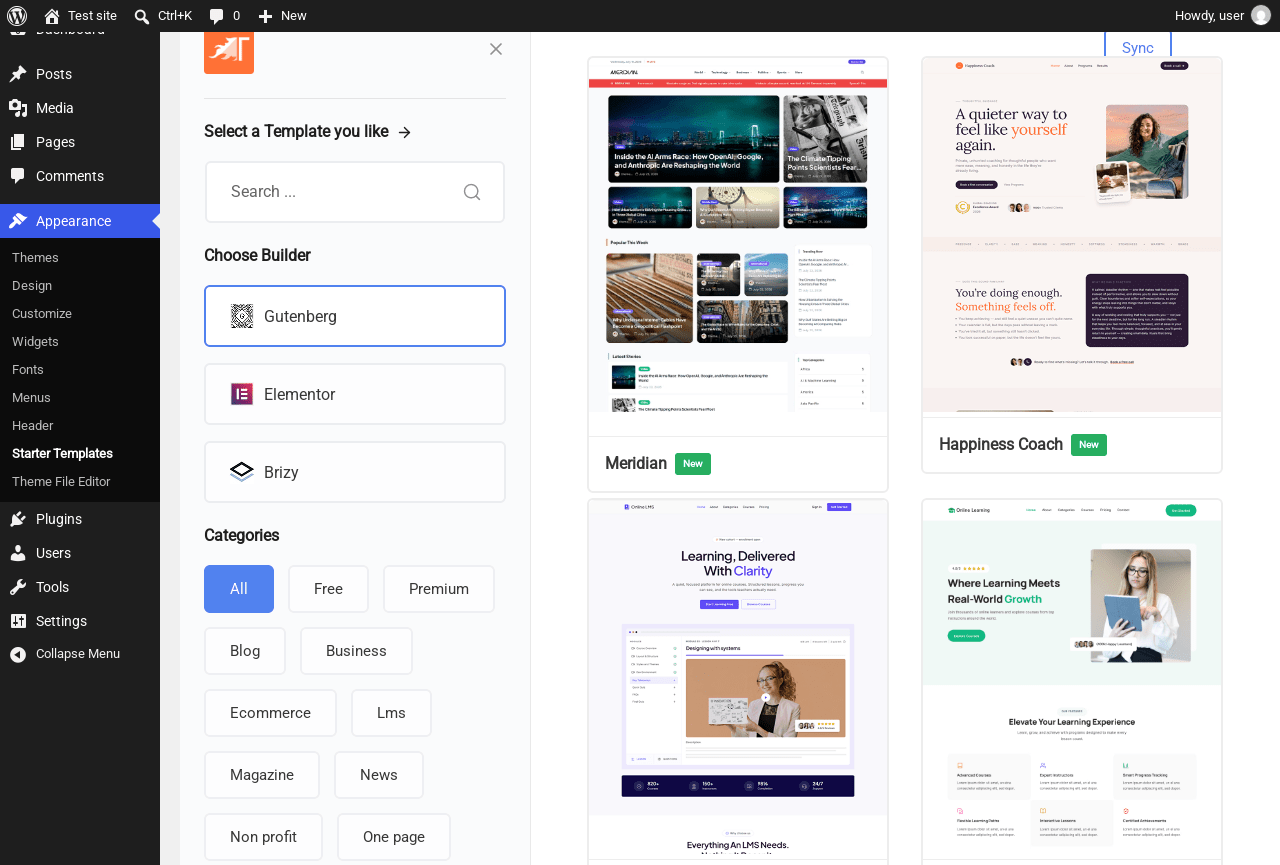
Task: Filter templates by Lms category
Action: click(391, 713)
